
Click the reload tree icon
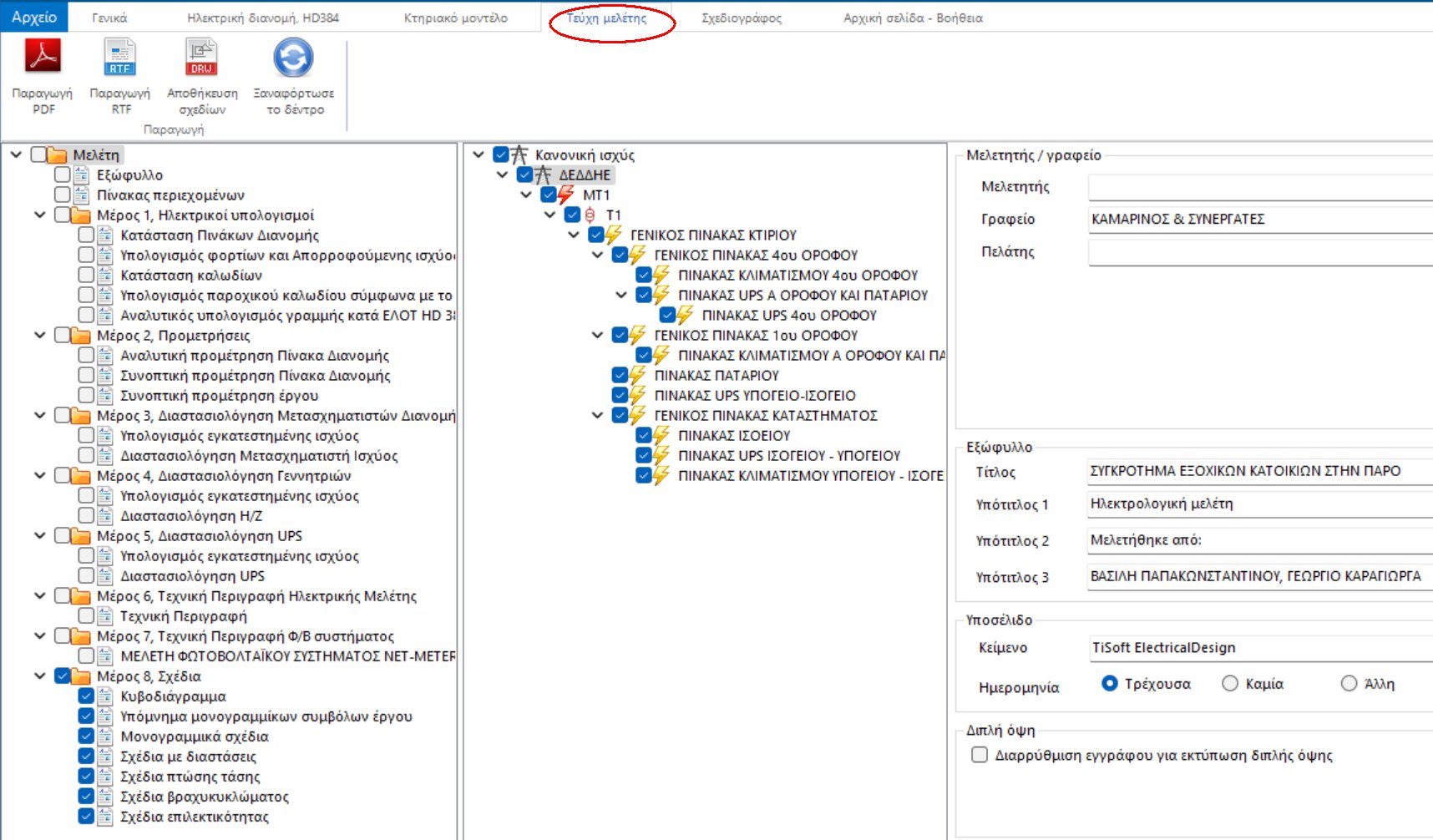pyautogui.click(x=293, y=58)
